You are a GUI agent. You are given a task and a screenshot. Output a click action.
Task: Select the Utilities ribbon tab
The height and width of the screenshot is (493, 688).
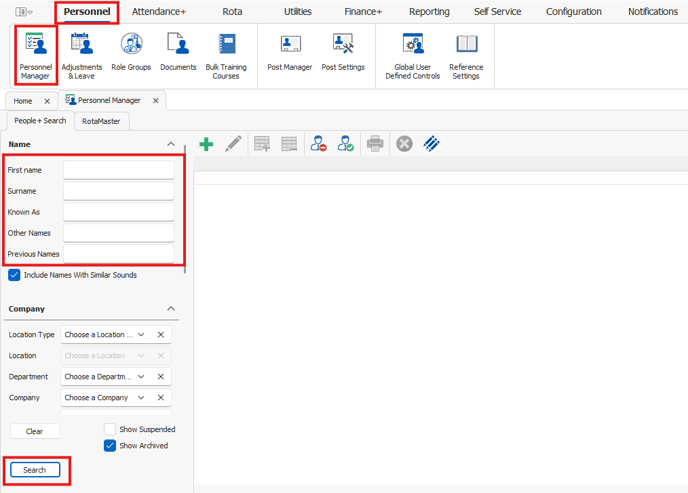pyautogui.click(x=297, y=12)
